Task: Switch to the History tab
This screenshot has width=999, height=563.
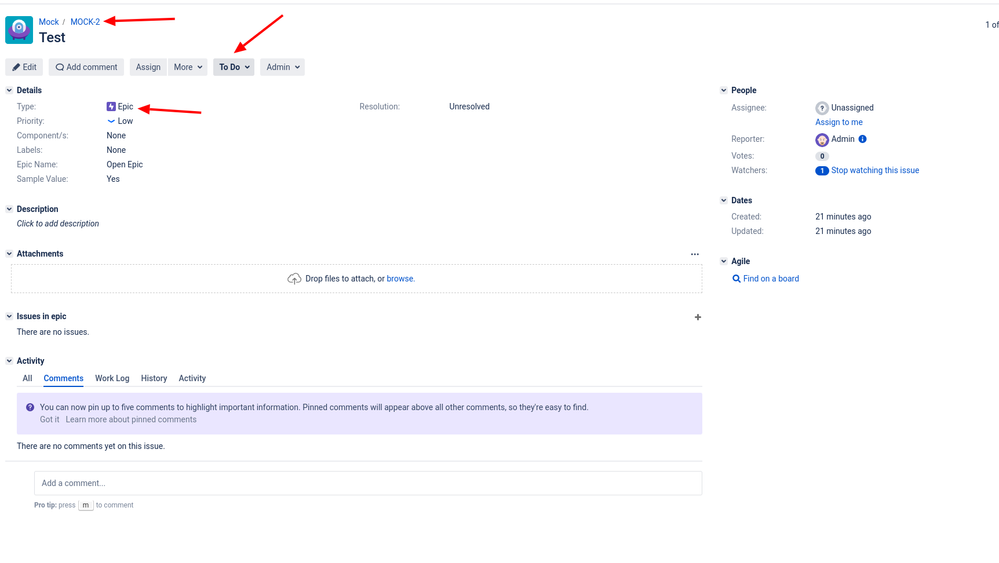Action: pos(154,378)
